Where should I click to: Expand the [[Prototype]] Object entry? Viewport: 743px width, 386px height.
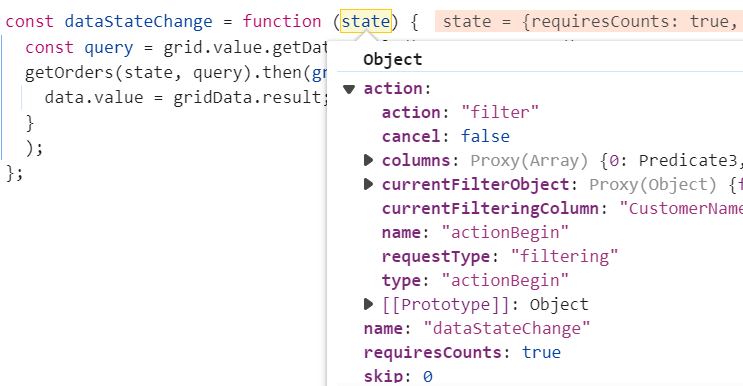(368, 304)
